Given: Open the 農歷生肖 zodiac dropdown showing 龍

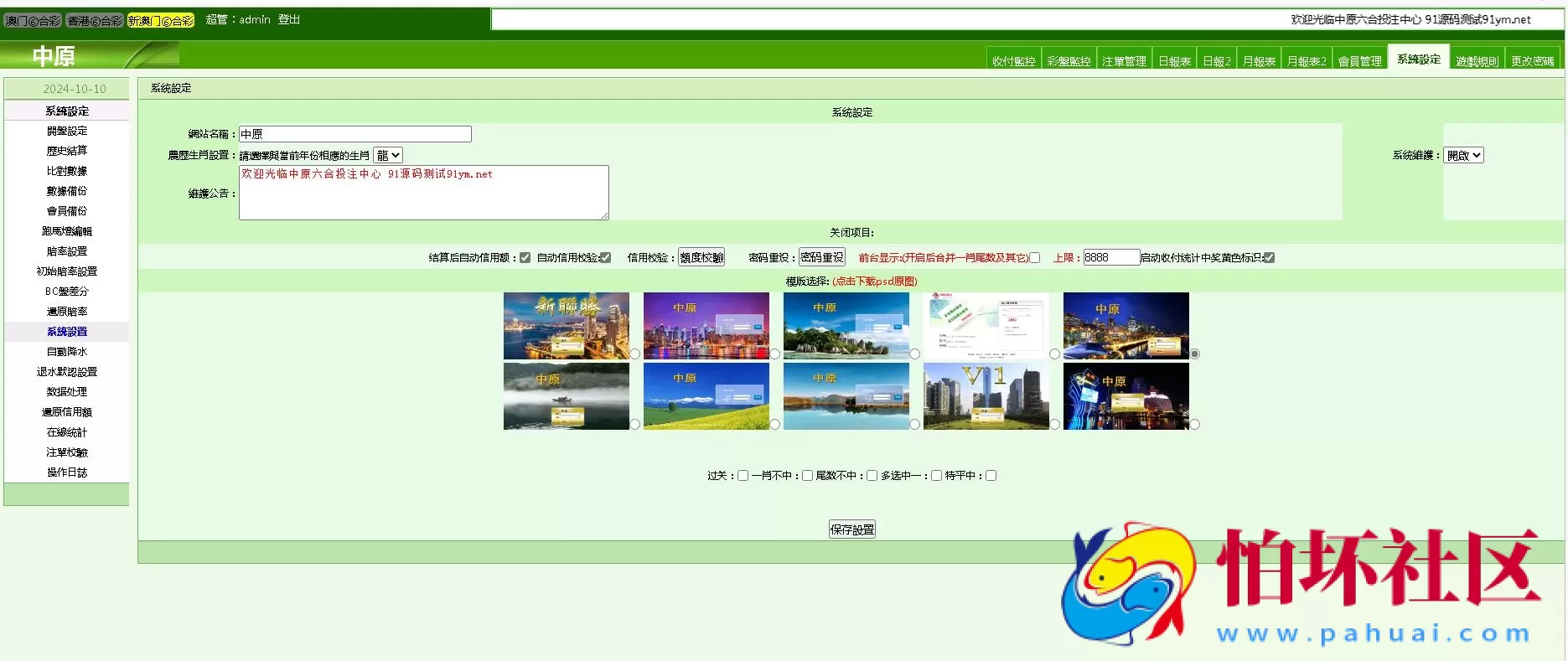Looking at the screenshot, I should [x=388, y=155].
